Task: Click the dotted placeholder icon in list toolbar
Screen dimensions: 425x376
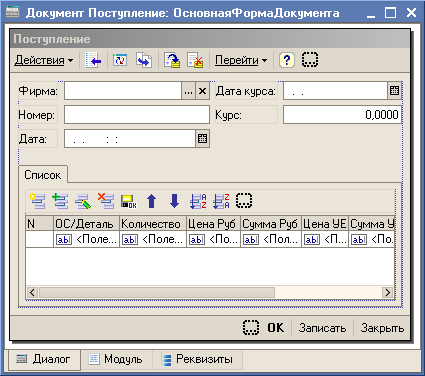Action: (244, 200)
